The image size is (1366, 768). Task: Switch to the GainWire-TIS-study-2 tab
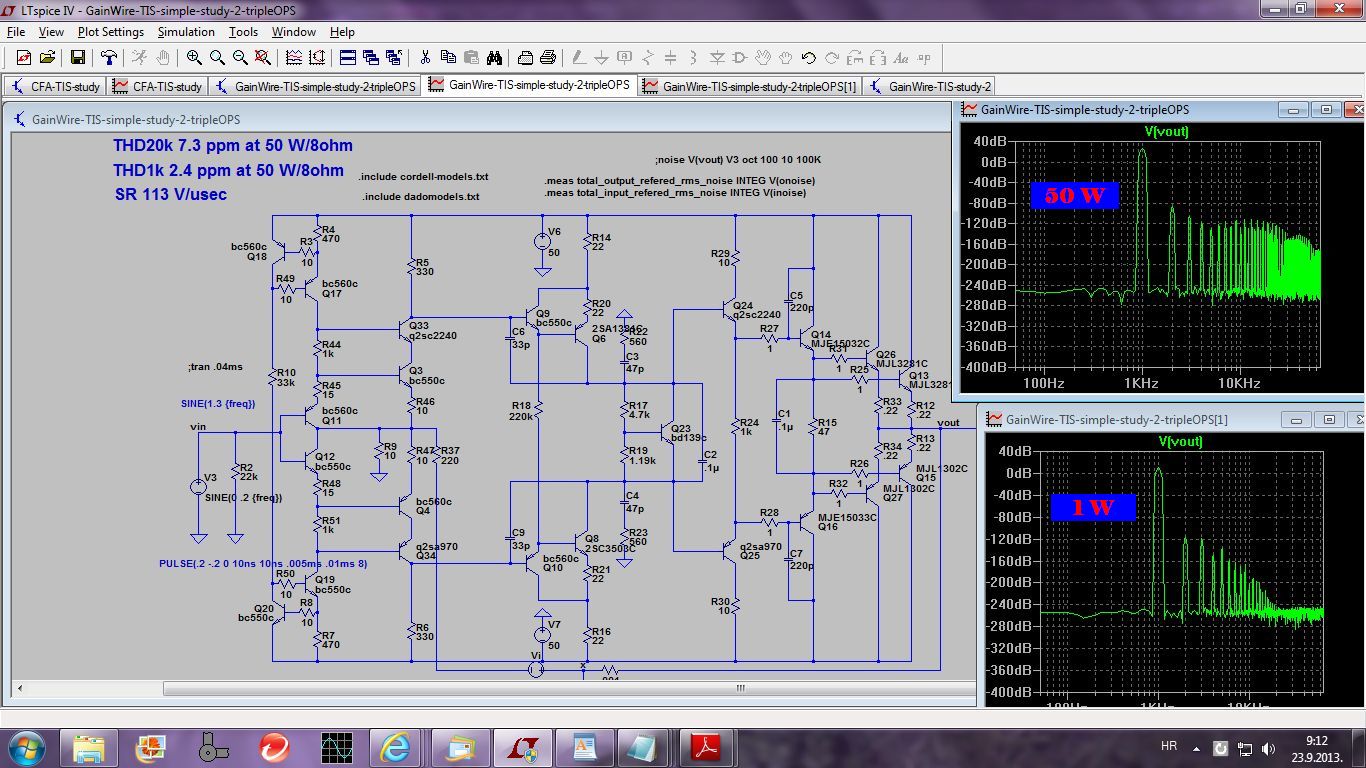[x=929, y=86]
